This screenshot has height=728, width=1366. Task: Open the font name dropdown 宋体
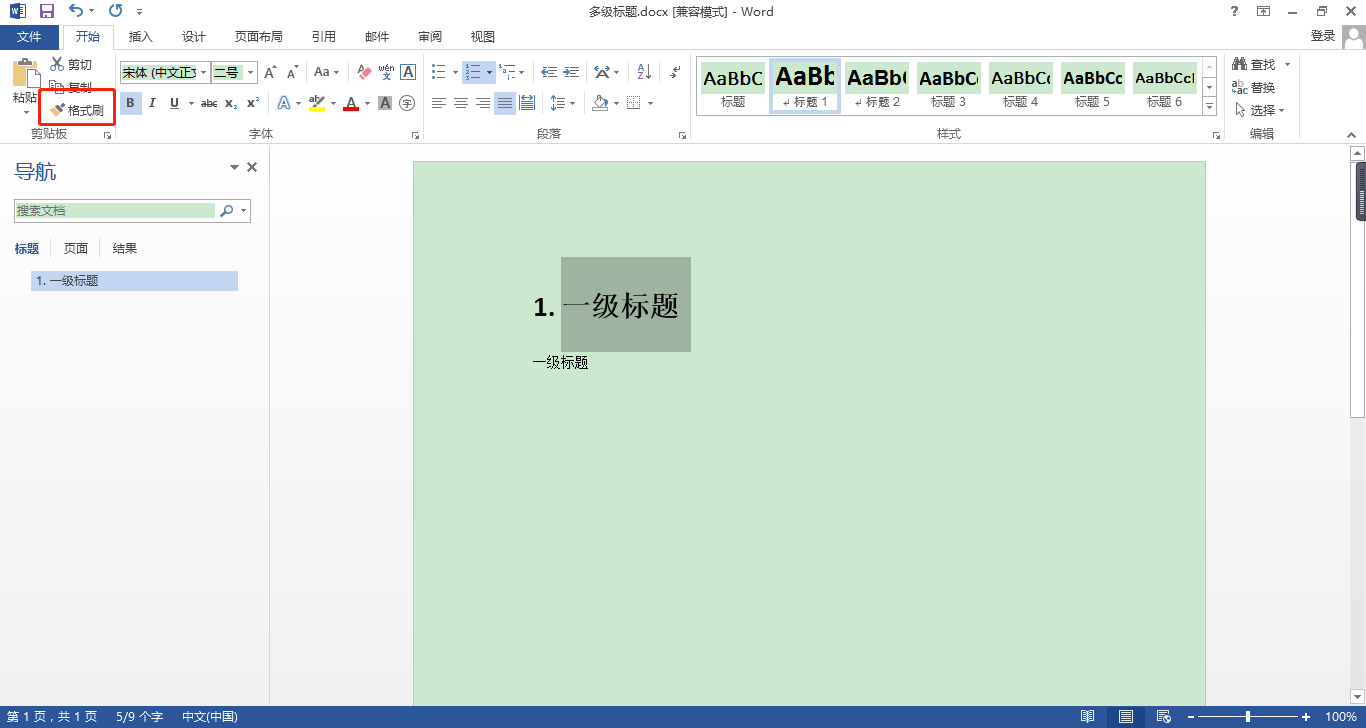tap(204, 73)
